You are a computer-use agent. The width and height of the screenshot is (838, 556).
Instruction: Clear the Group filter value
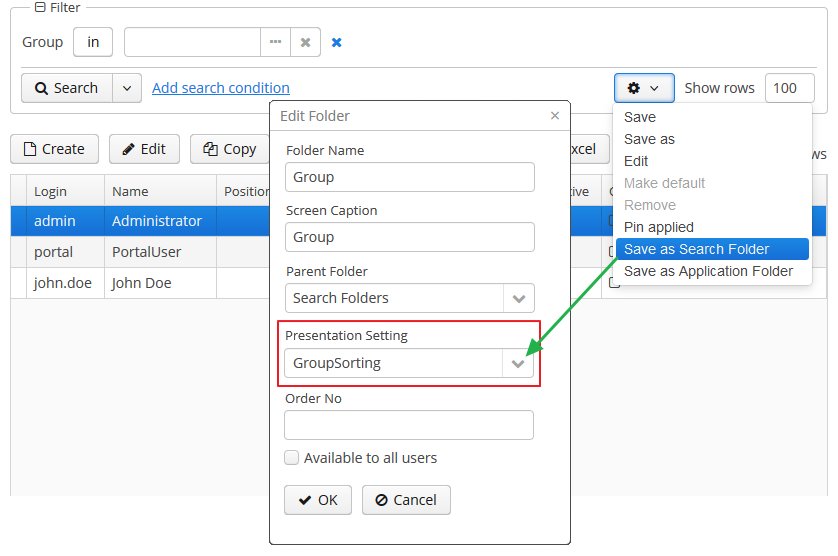click(x=305, y=42)
